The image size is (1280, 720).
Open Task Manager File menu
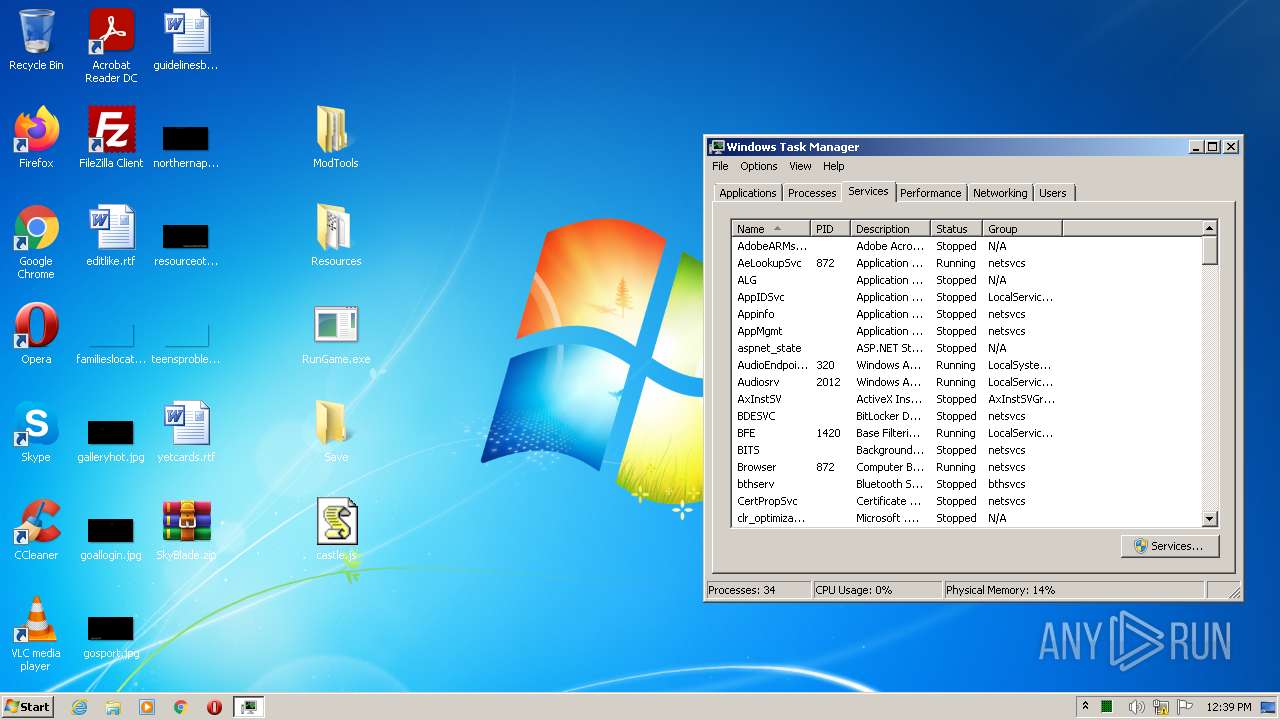point(720,166)
